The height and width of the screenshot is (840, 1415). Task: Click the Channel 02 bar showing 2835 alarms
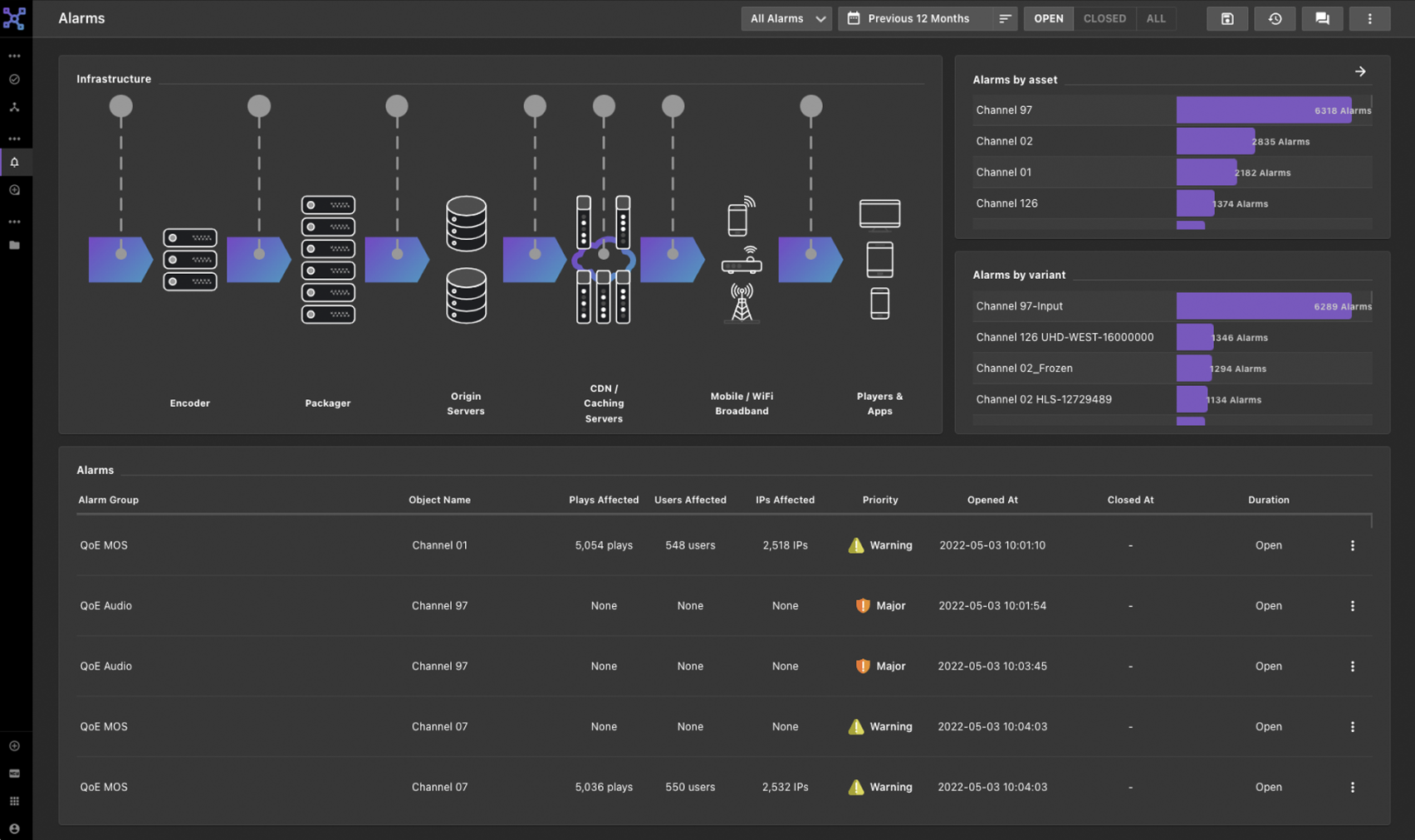1216,141
